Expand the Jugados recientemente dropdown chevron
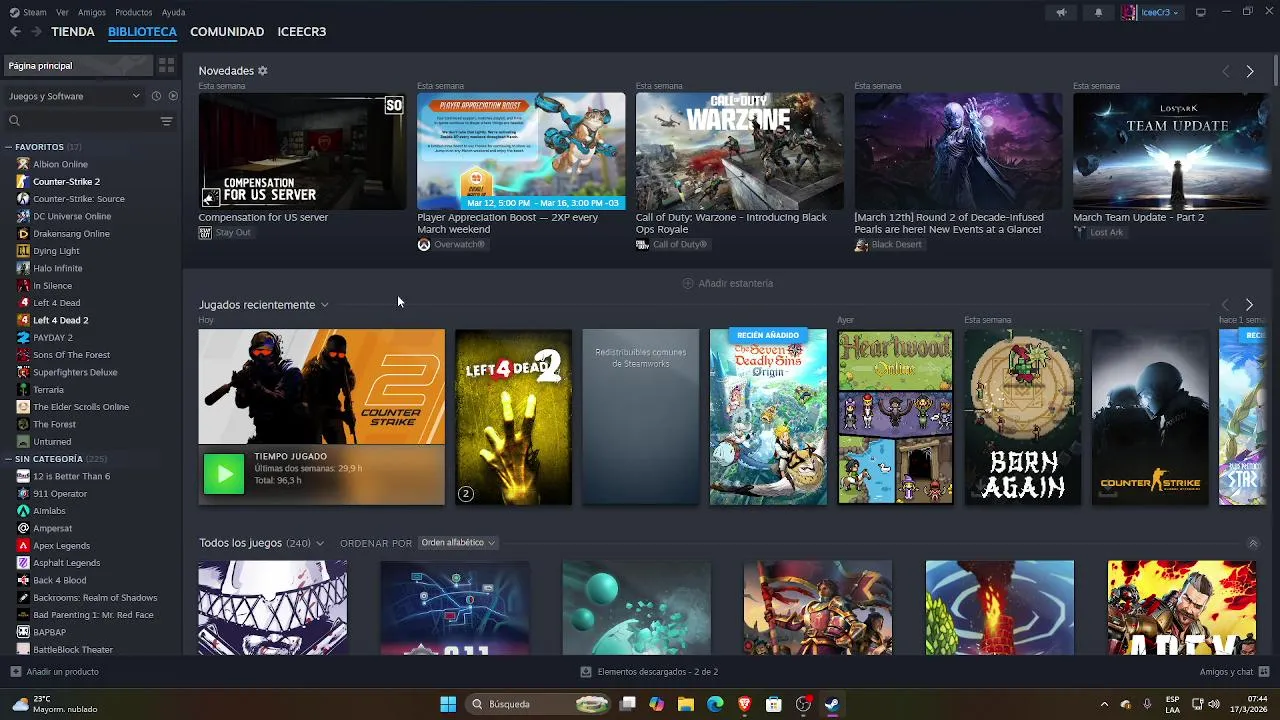 point(324,305)
